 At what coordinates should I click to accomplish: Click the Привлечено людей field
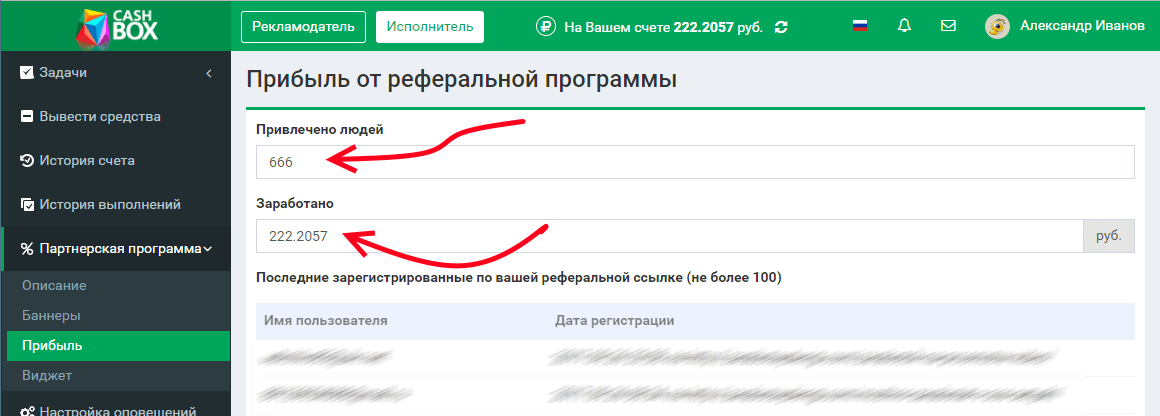694,162
